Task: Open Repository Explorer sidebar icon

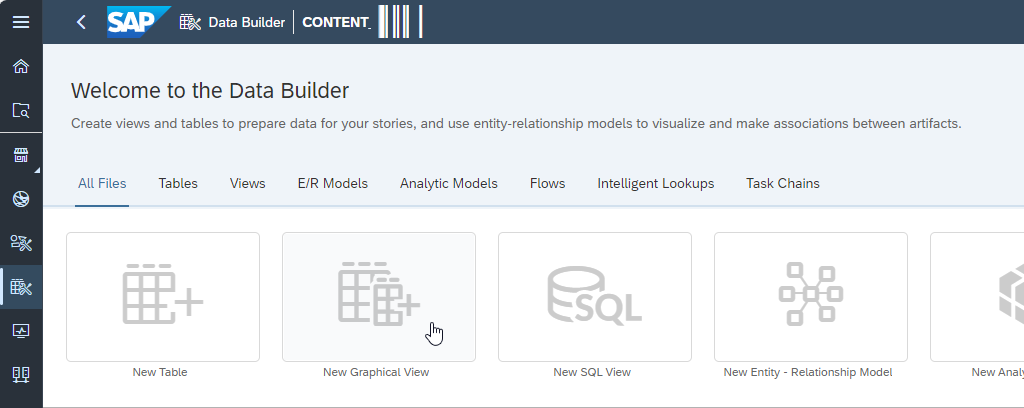Action: pyautogui.click(x=21, y=111)
